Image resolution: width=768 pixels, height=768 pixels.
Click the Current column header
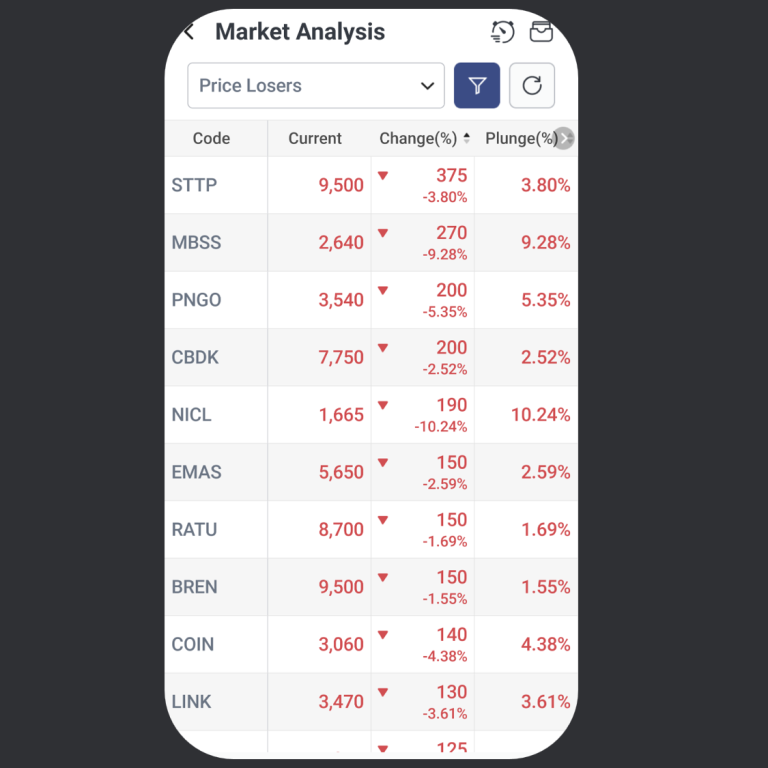coord(315,139)
